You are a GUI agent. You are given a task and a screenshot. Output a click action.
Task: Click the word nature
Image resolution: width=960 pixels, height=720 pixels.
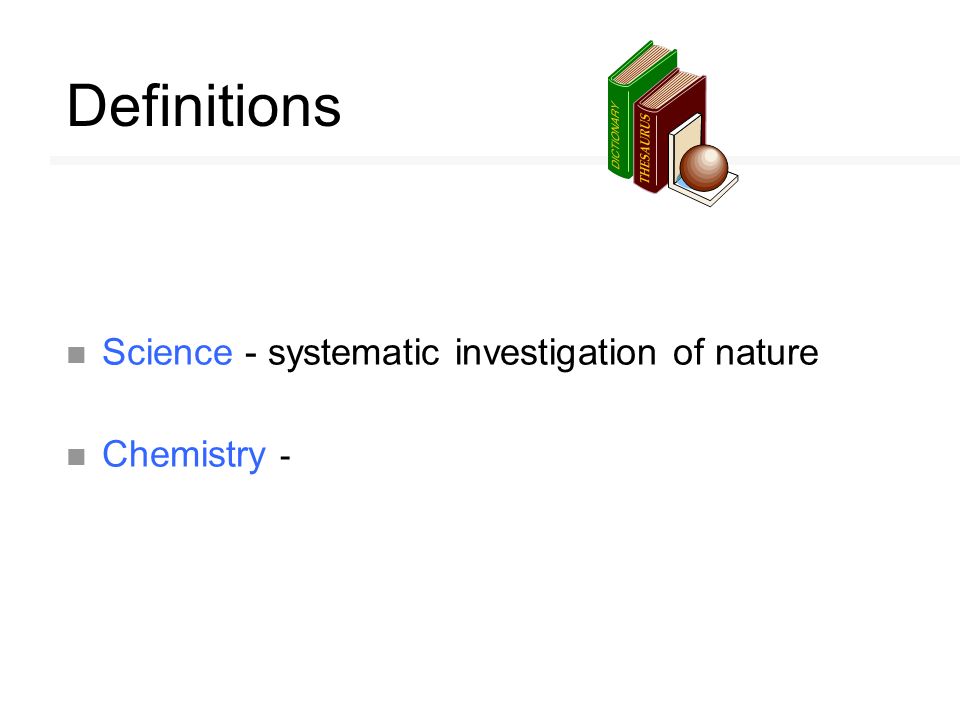tap(767, 353)
